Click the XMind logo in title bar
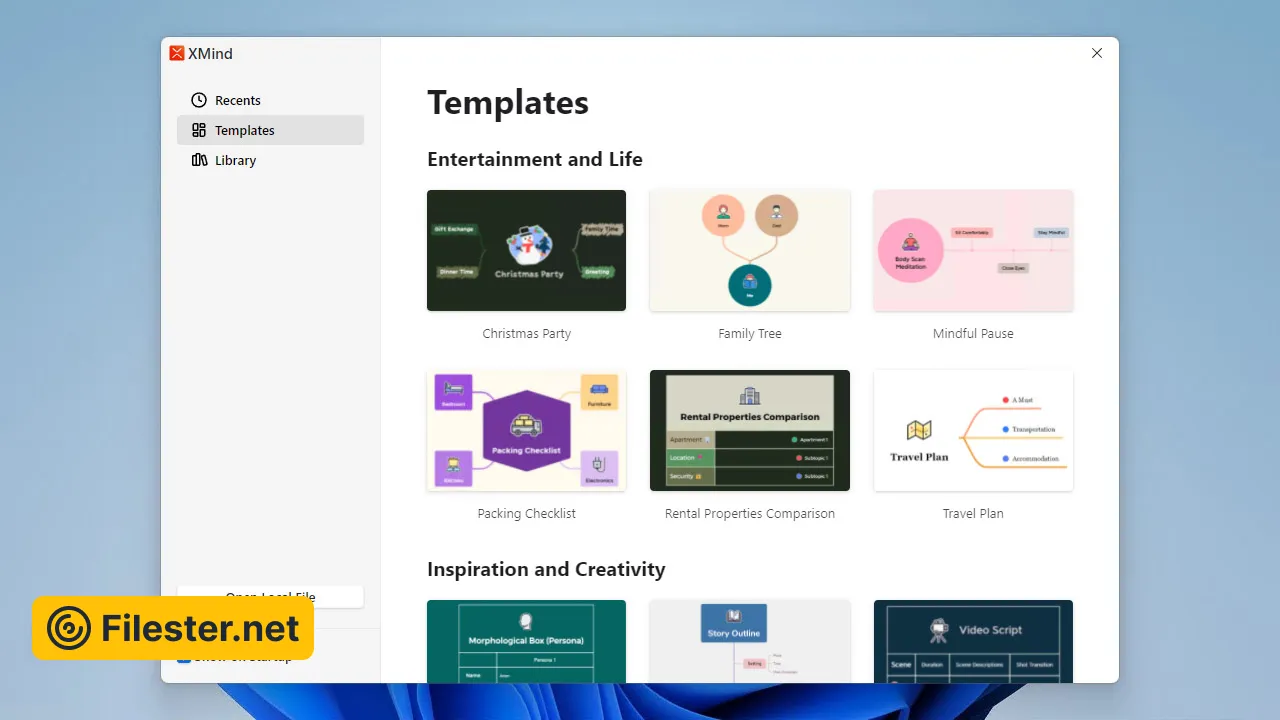Viewport: 1280px width, 720px height. coord(177,54)
